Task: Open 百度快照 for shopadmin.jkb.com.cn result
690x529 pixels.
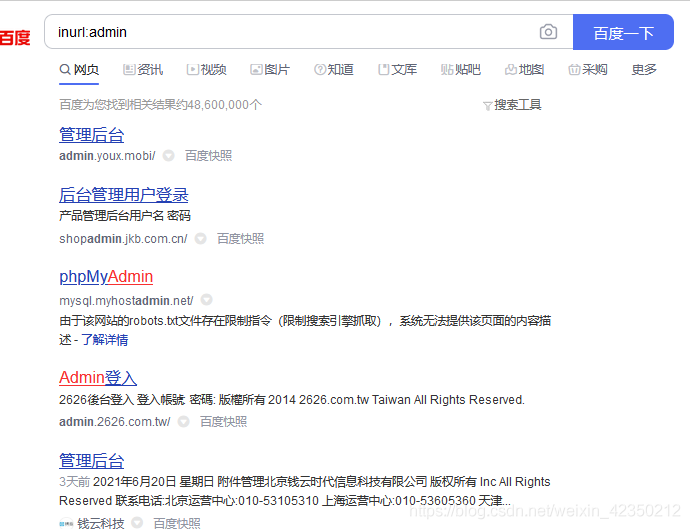Action: (241, 238)
